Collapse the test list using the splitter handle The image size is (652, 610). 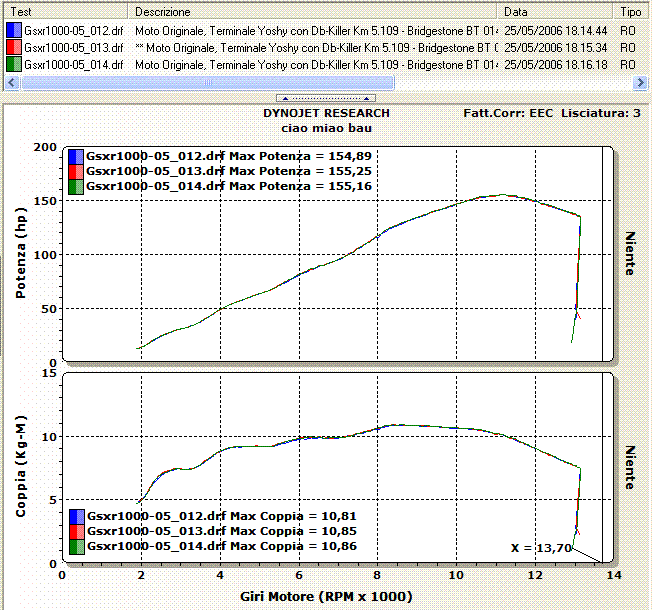325,99
